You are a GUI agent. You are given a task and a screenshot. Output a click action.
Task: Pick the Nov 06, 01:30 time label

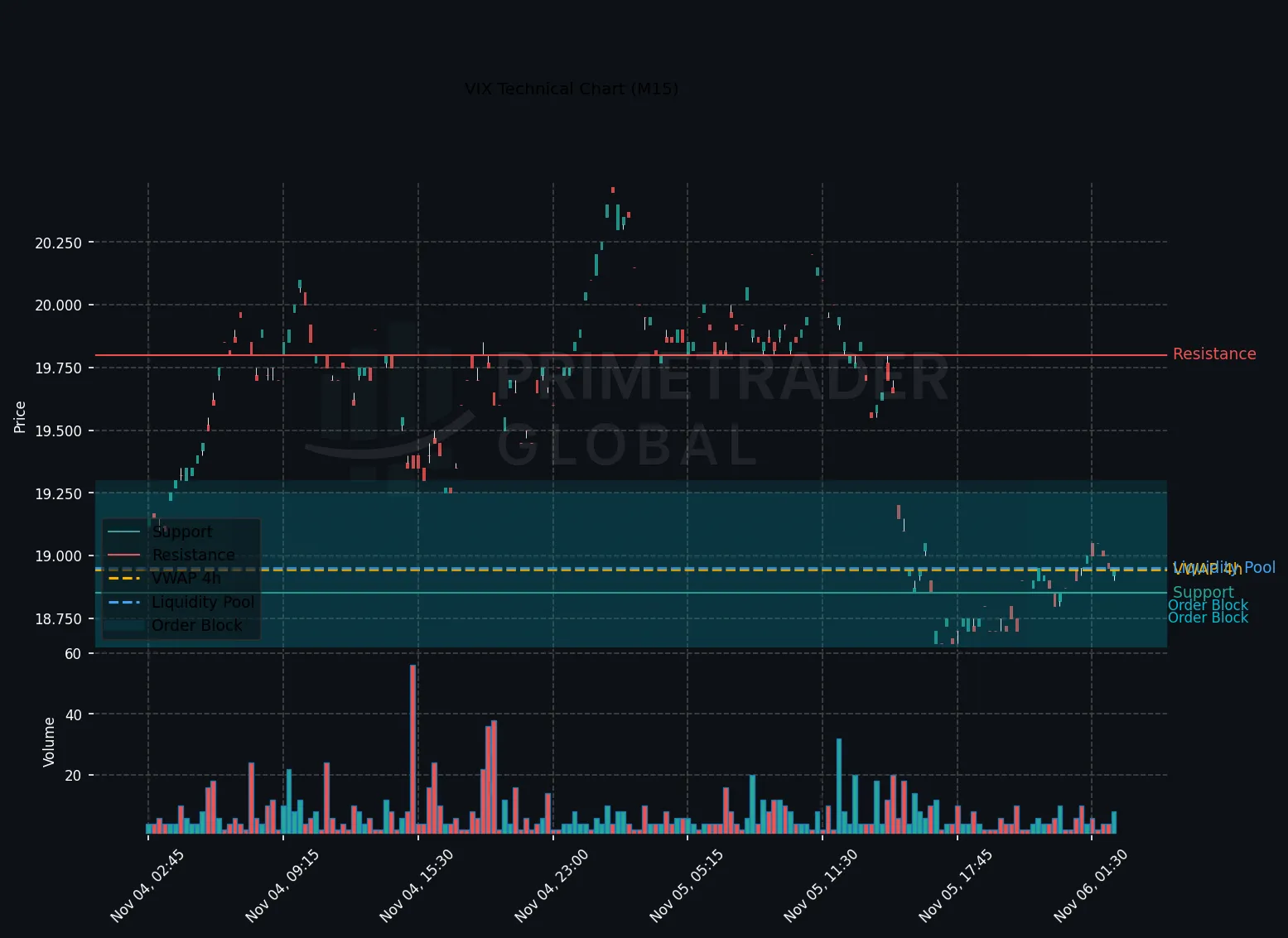pyautogui.click(x=1091, y=886)
